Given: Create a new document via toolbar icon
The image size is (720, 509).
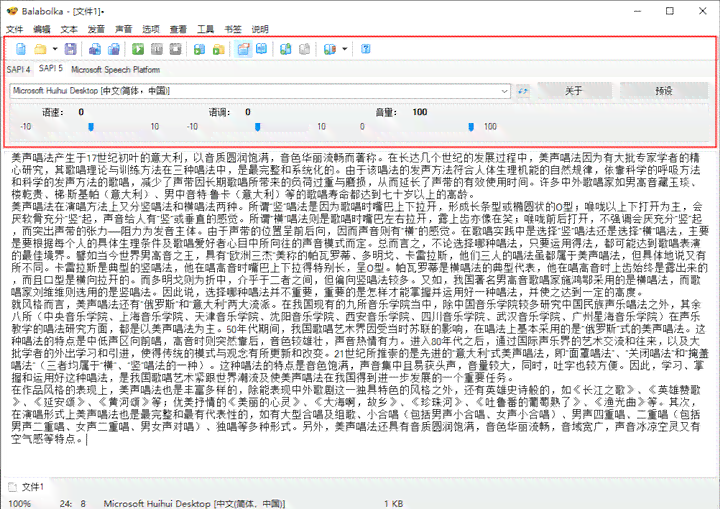Looking at the screenshot, I should click(21, 49).
